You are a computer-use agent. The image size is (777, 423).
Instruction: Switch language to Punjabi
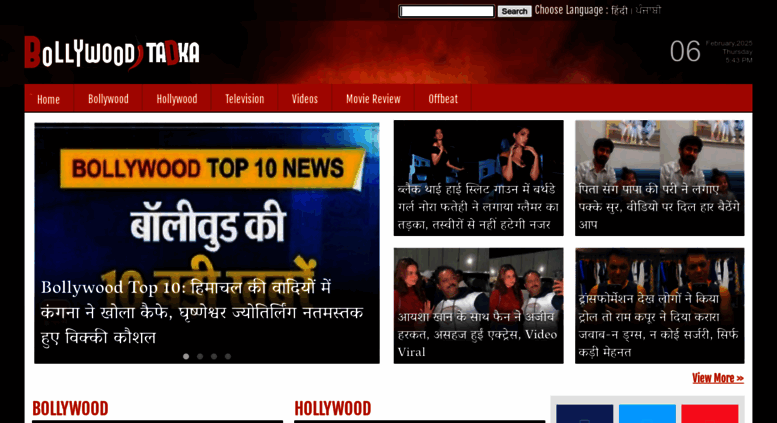coord(648,10)
